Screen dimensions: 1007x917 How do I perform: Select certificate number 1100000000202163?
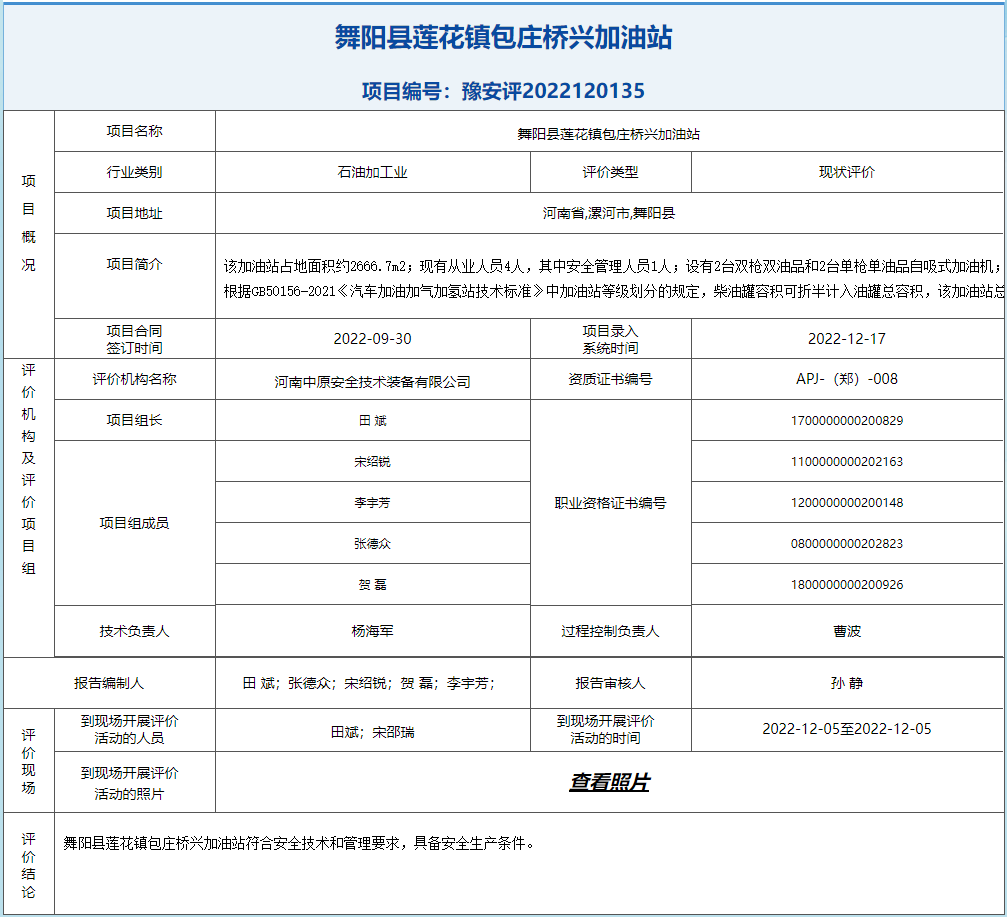(846, 462)
